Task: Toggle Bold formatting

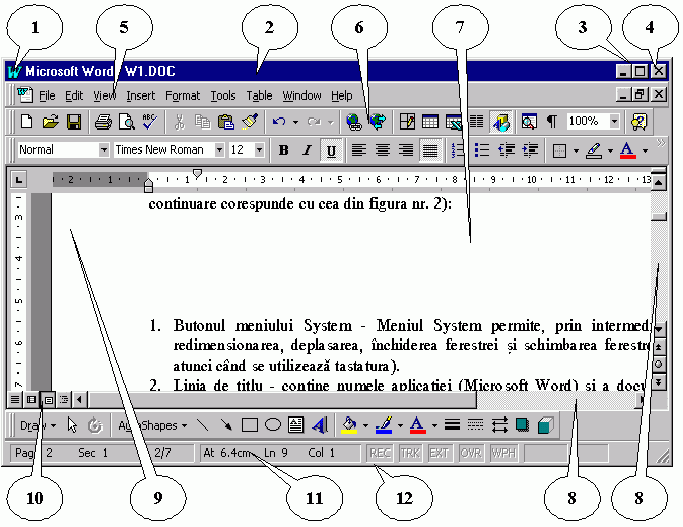Action: point(284,150)
